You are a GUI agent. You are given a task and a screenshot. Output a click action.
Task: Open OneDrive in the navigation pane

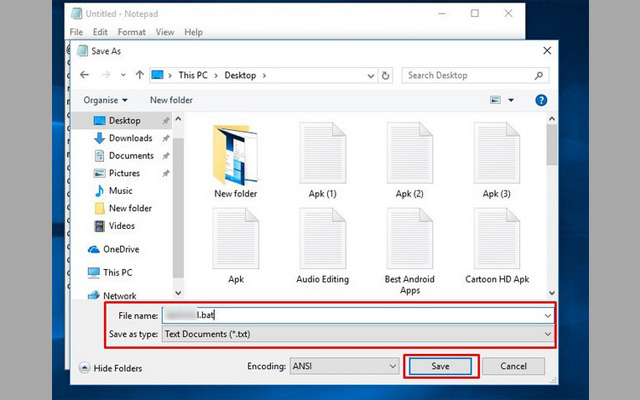[120, 249]
